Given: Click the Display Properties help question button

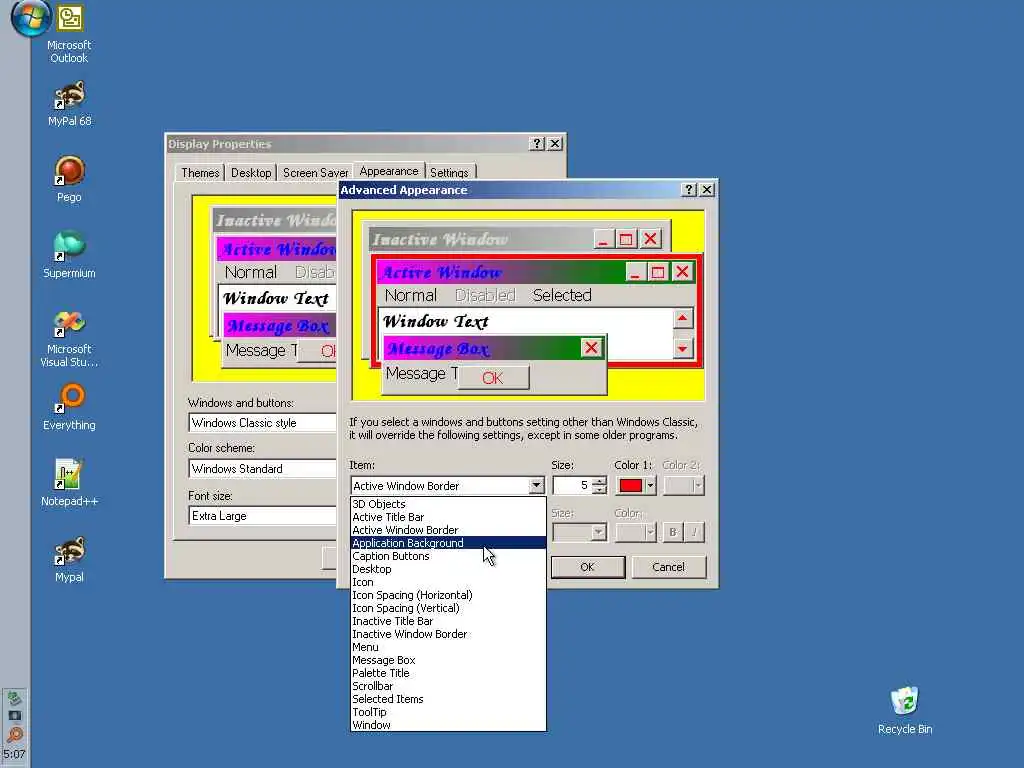Looking at the screenshot, I should pyautogui.click(x=537, y=144).
